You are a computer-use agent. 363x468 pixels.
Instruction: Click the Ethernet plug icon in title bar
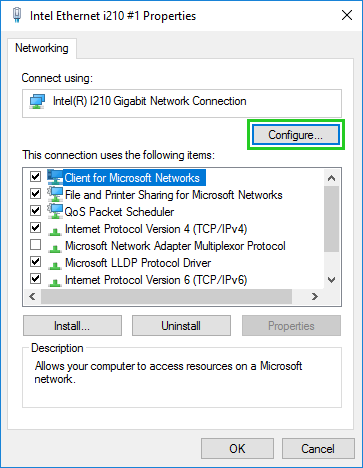pyautogui.click(x=17, y=15)
